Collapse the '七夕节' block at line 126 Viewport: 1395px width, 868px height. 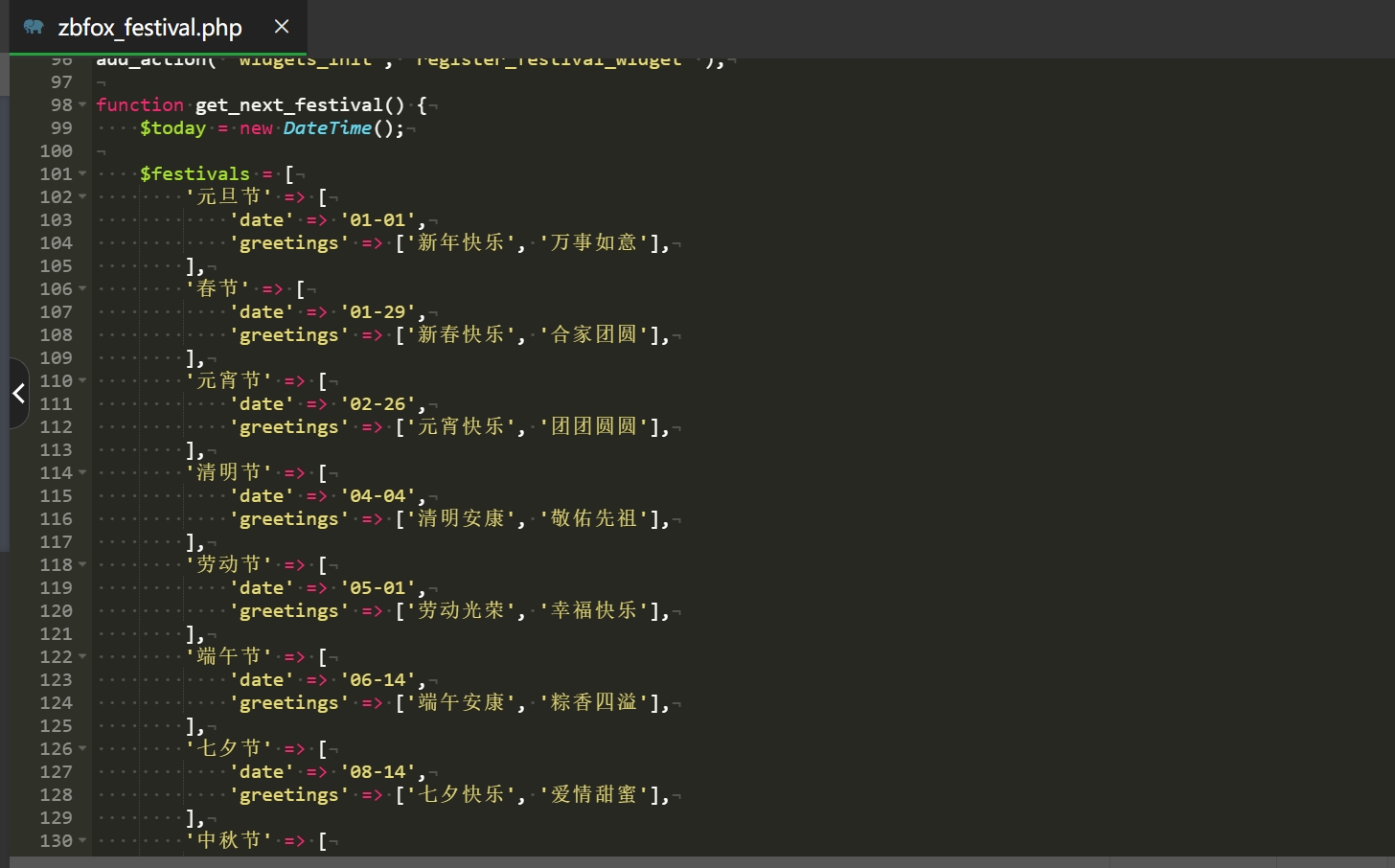point(82,748)
